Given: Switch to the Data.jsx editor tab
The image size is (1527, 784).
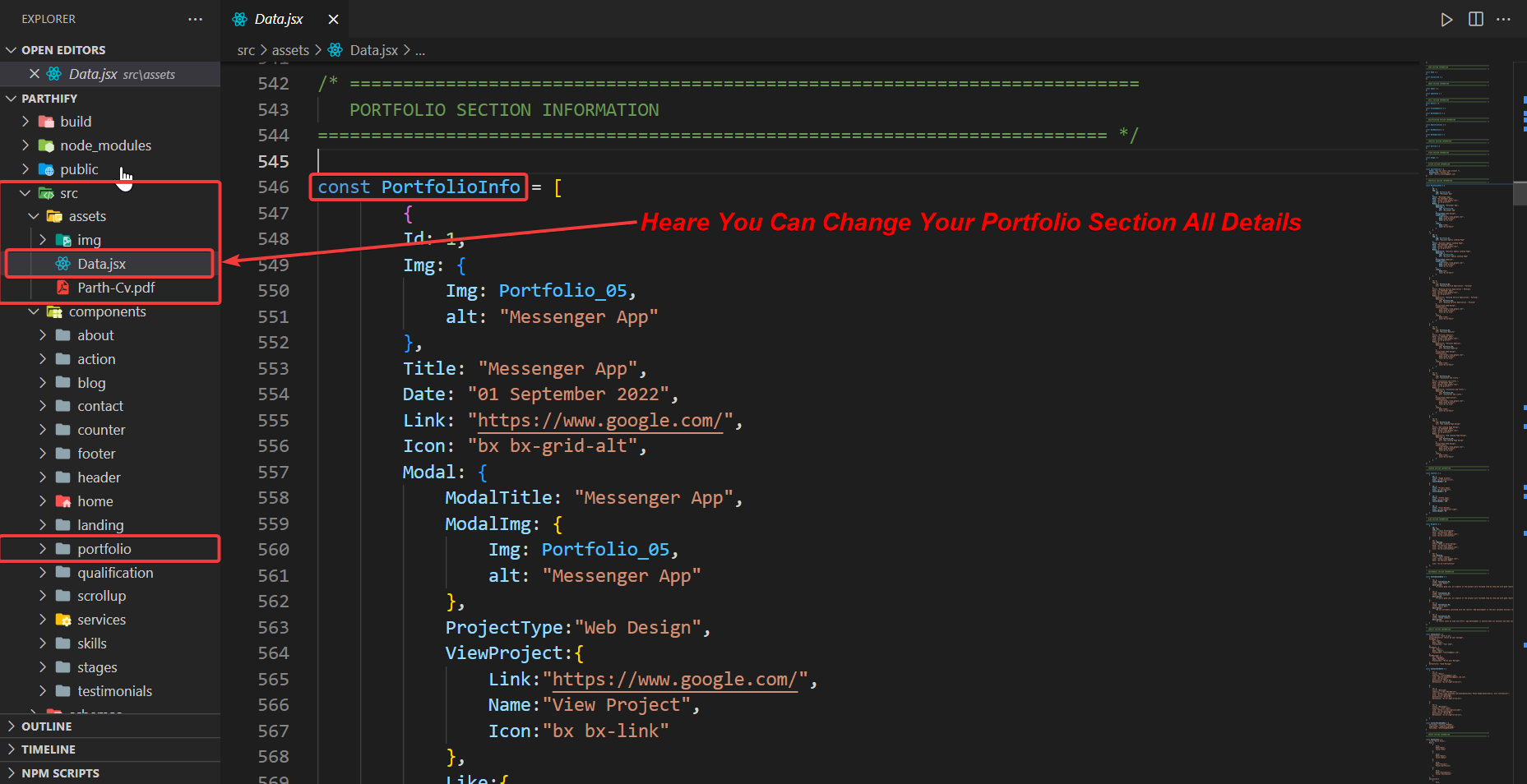Looking at the screenshot, I should click(278, 19).
